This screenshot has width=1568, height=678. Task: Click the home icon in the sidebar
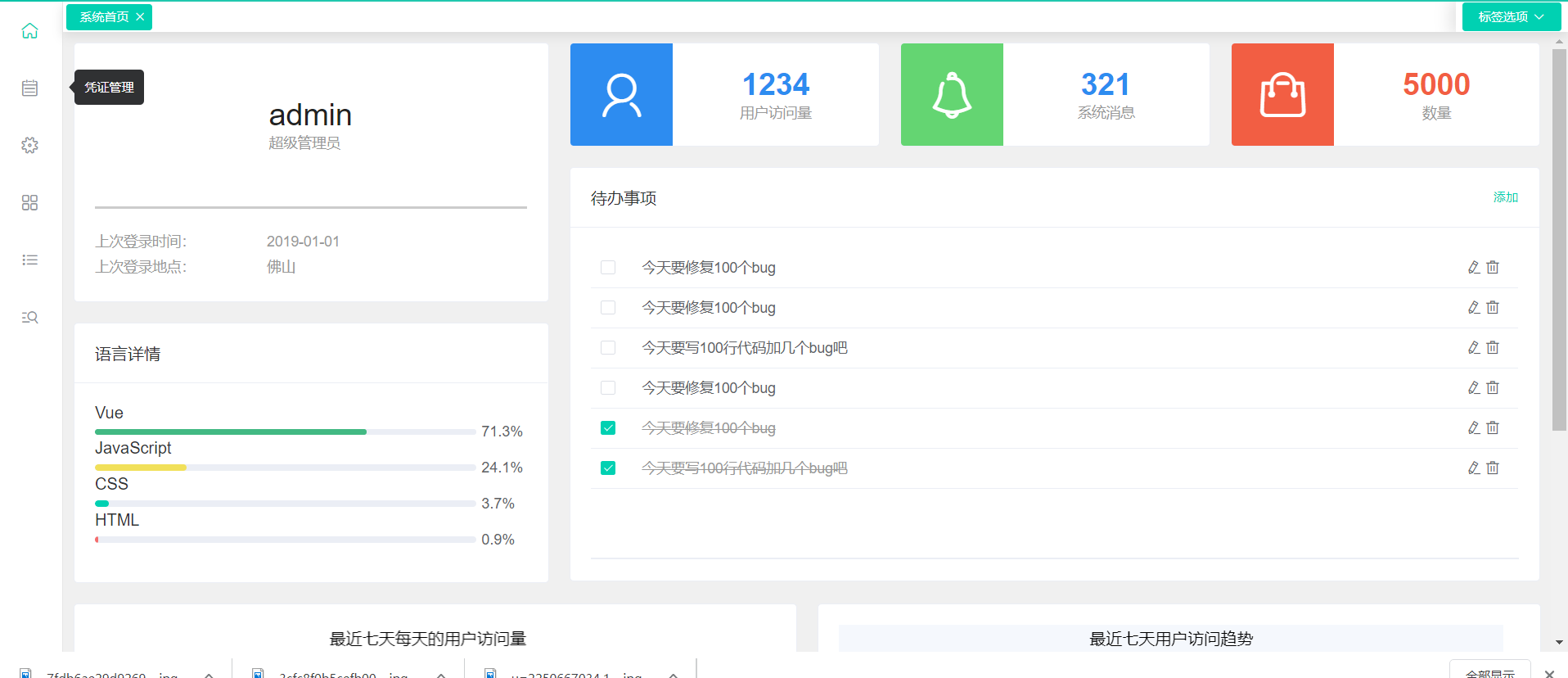(29, 31)
